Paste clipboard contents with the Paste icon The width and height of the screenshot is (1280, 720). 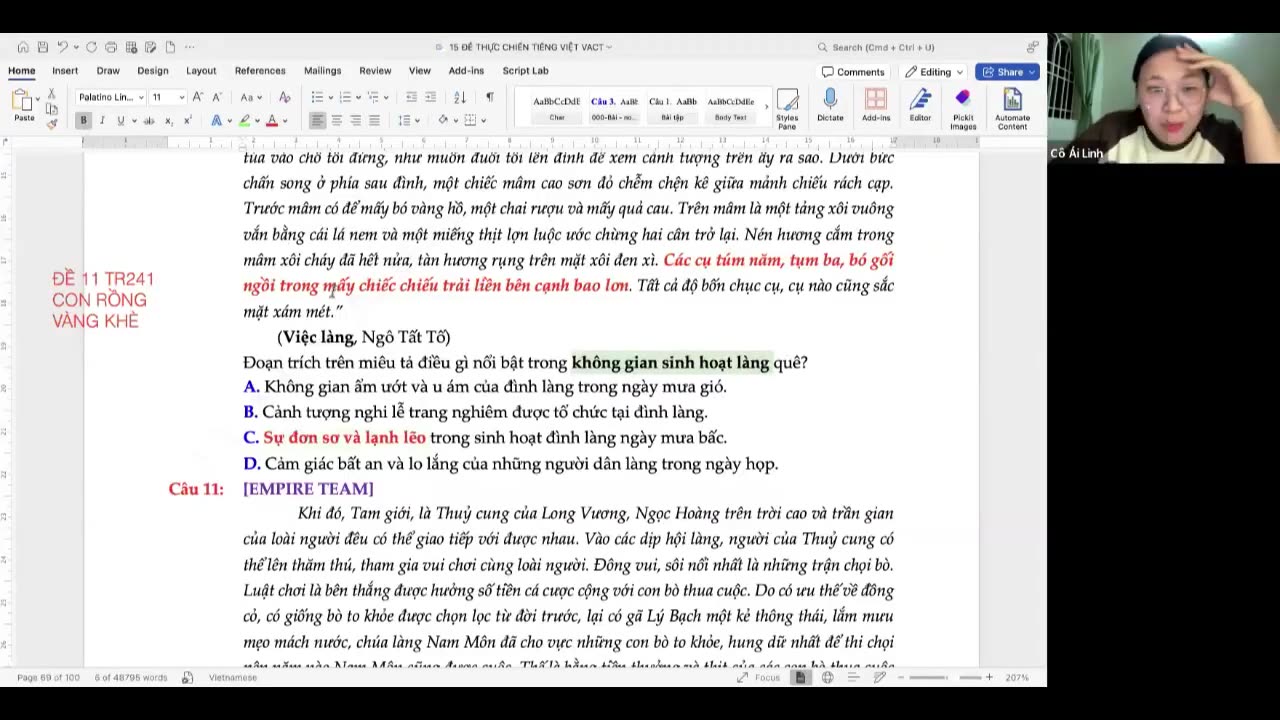(23, 105)
